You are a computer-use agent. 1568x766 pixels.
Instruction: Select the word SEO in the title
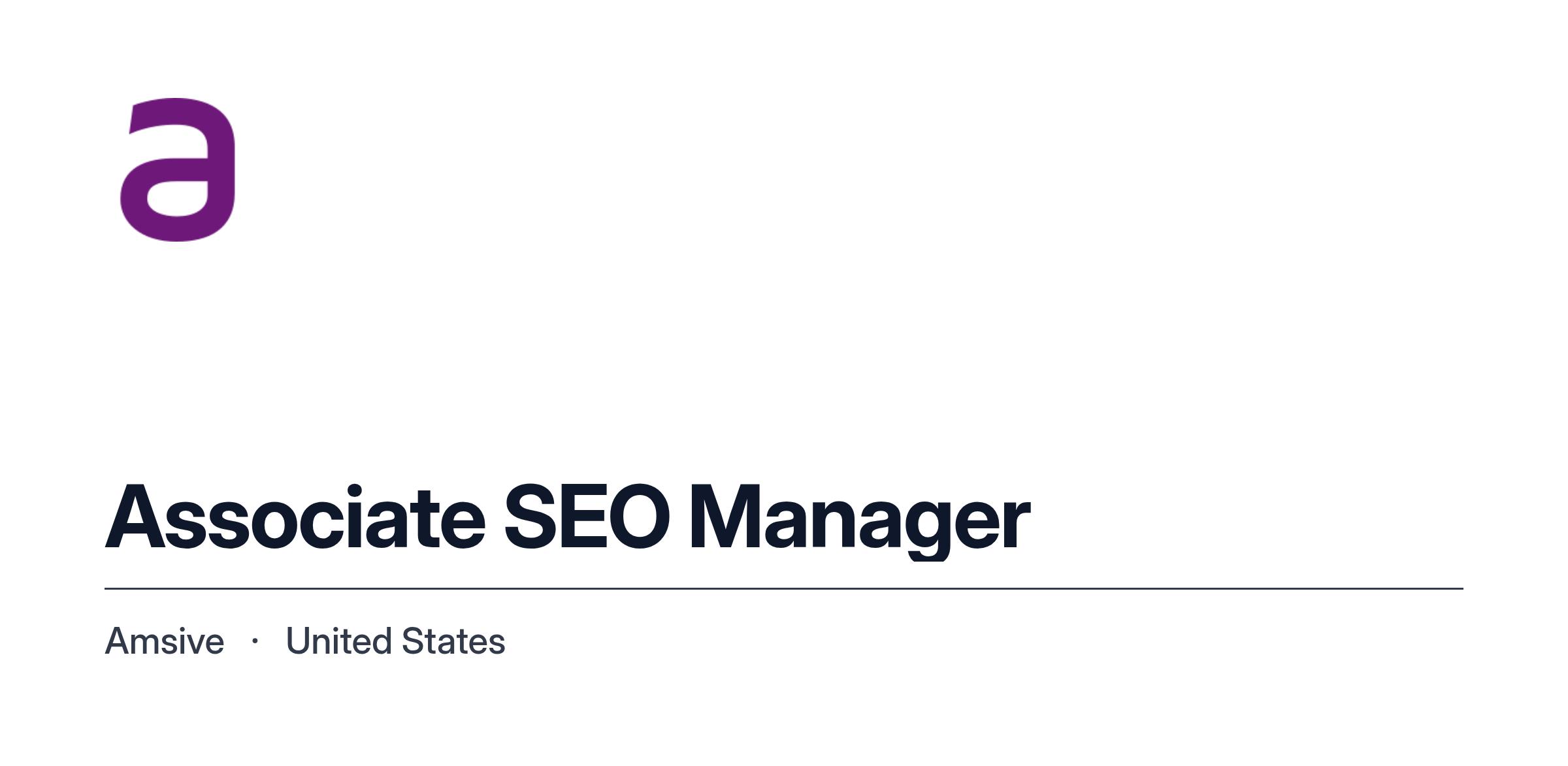pyautogui.click(x=587, y=517)
